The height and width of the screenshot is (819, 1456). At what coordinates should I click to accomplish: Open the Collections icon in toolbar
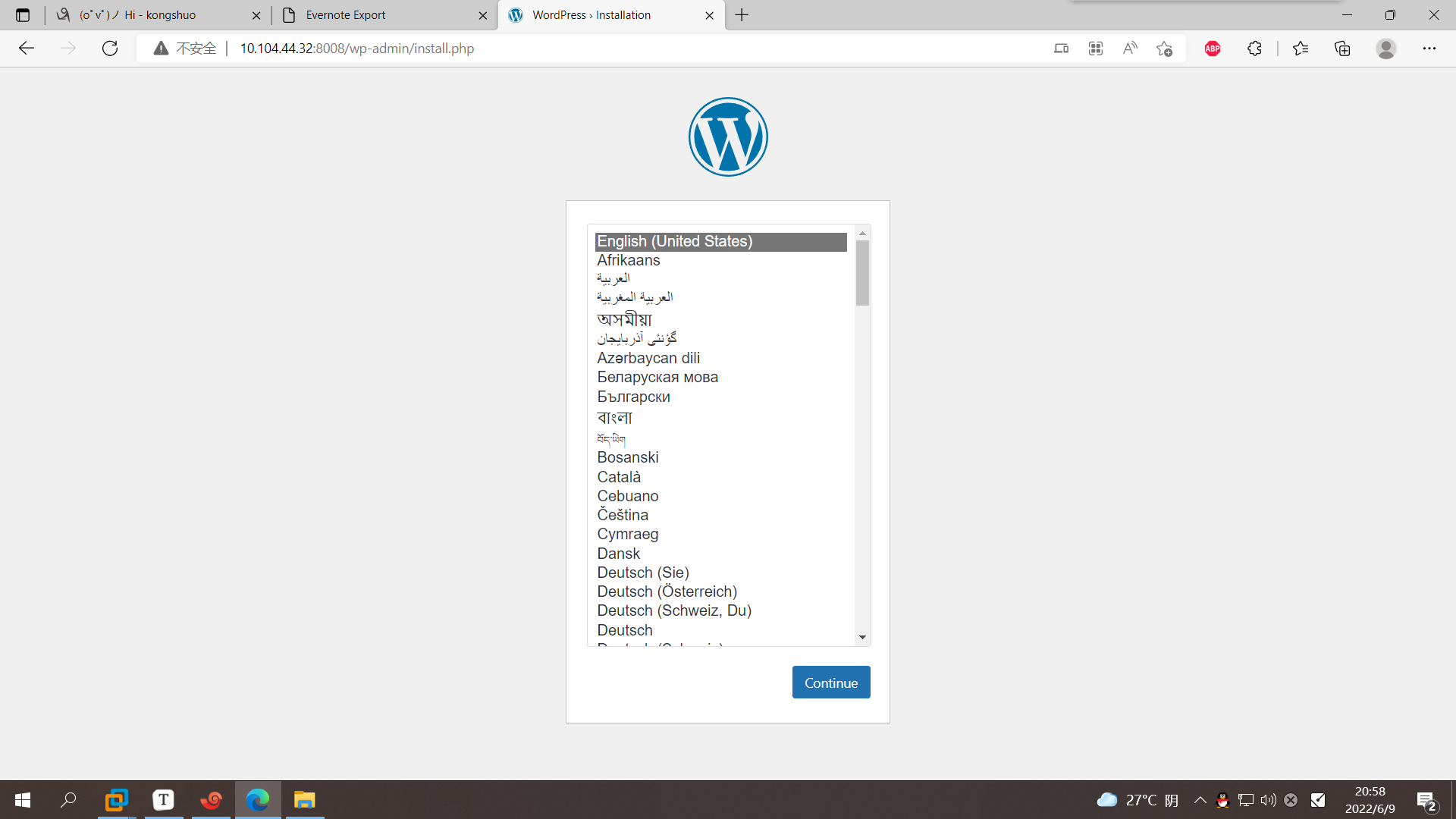tap(1342, 49)
